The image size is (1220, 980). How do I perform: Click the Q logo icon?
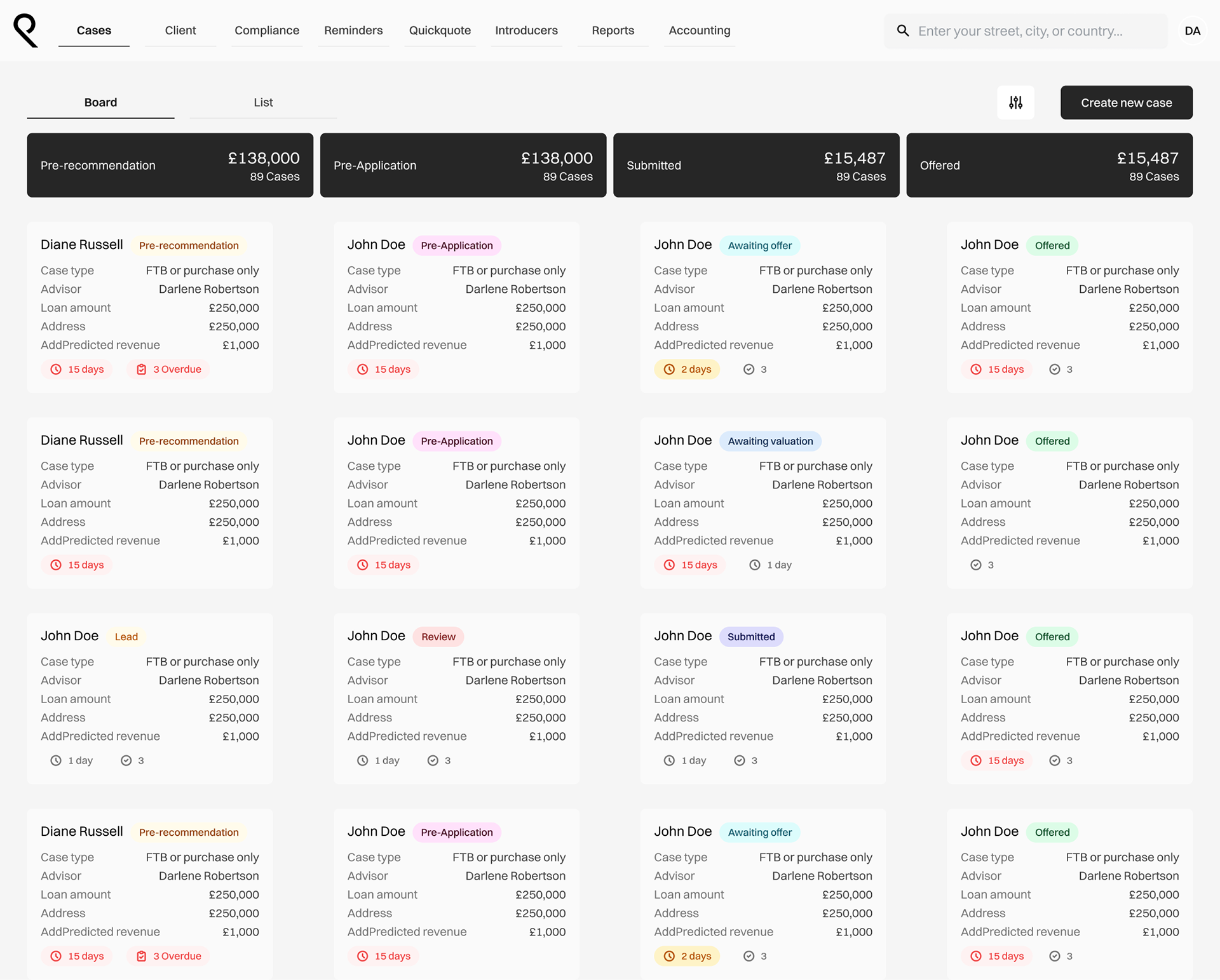(25, 30)
